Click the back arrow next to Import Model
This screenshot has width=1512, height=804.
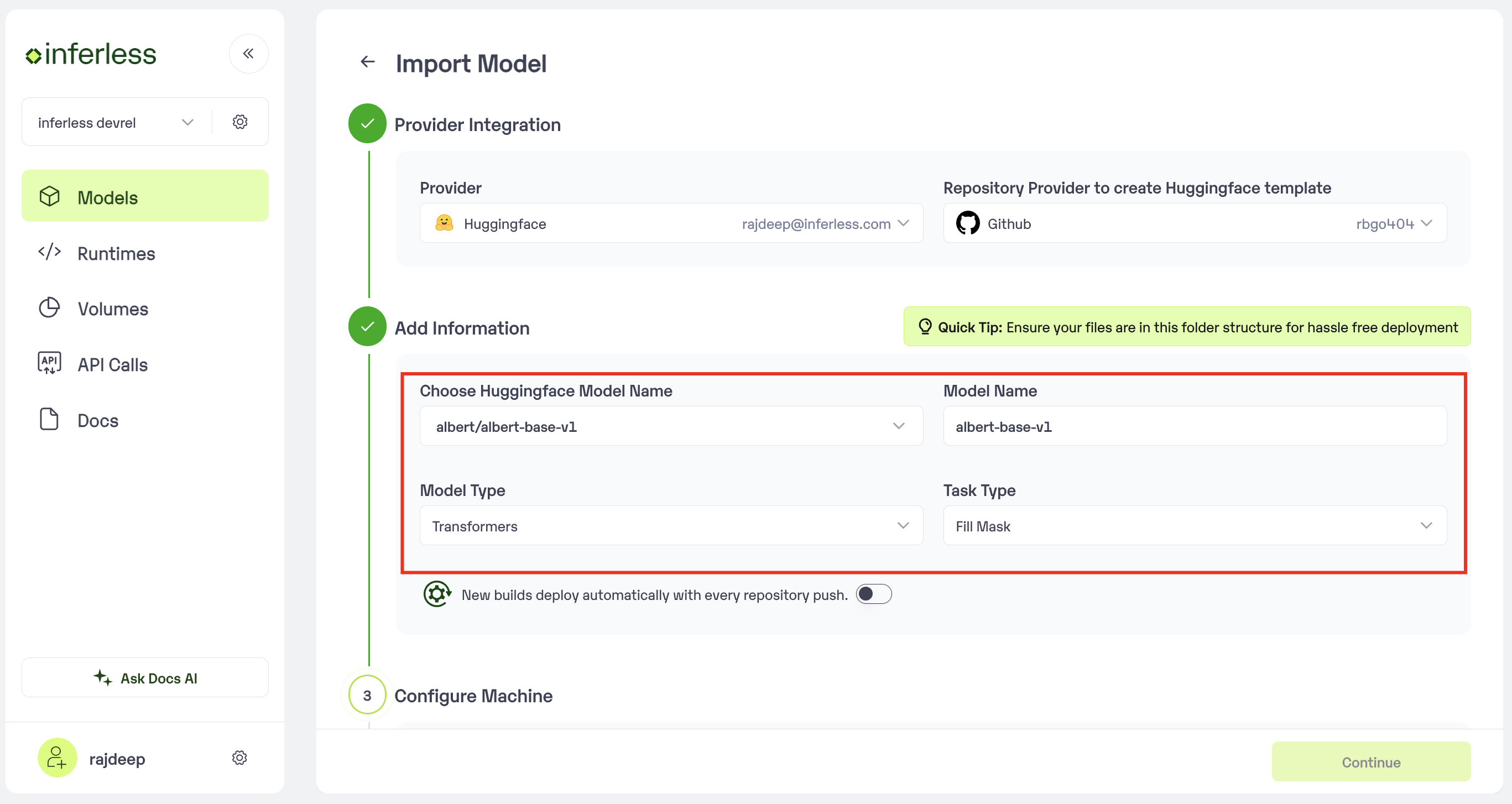pos(367,61)
